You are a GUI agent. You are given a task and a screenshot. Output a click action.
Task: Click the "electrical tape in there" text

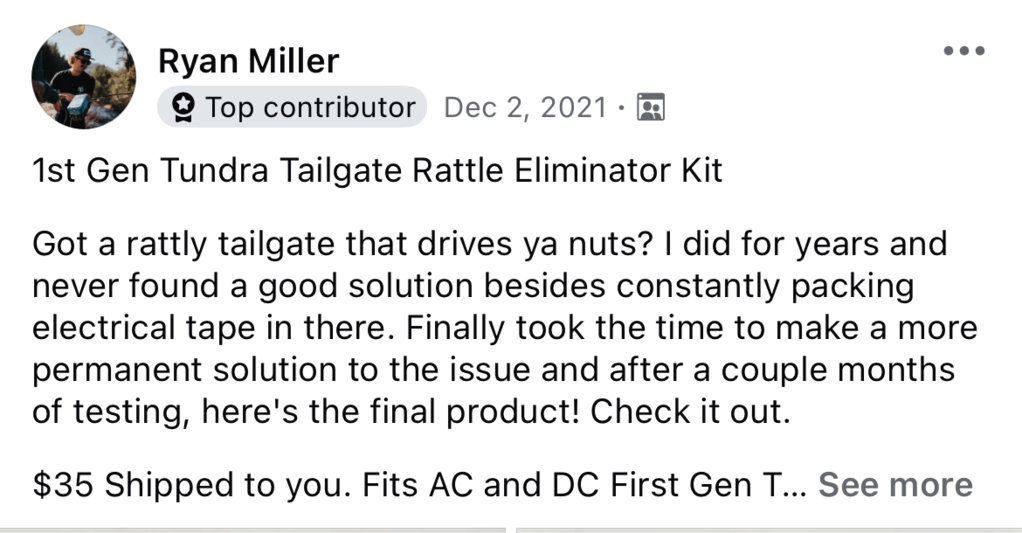coord(212,328)
